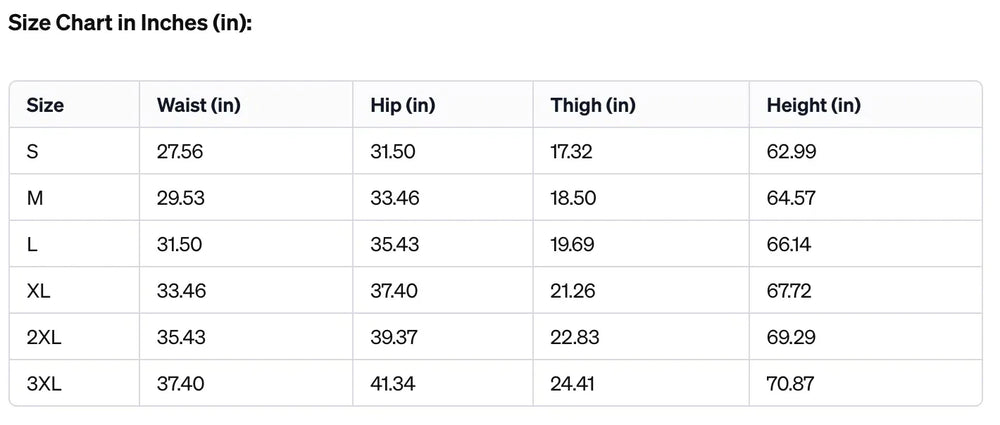The width and height of the screenshot is (1000, 425).
Task: Select the "3XL" size row label
Action: (x=44, y=384)
